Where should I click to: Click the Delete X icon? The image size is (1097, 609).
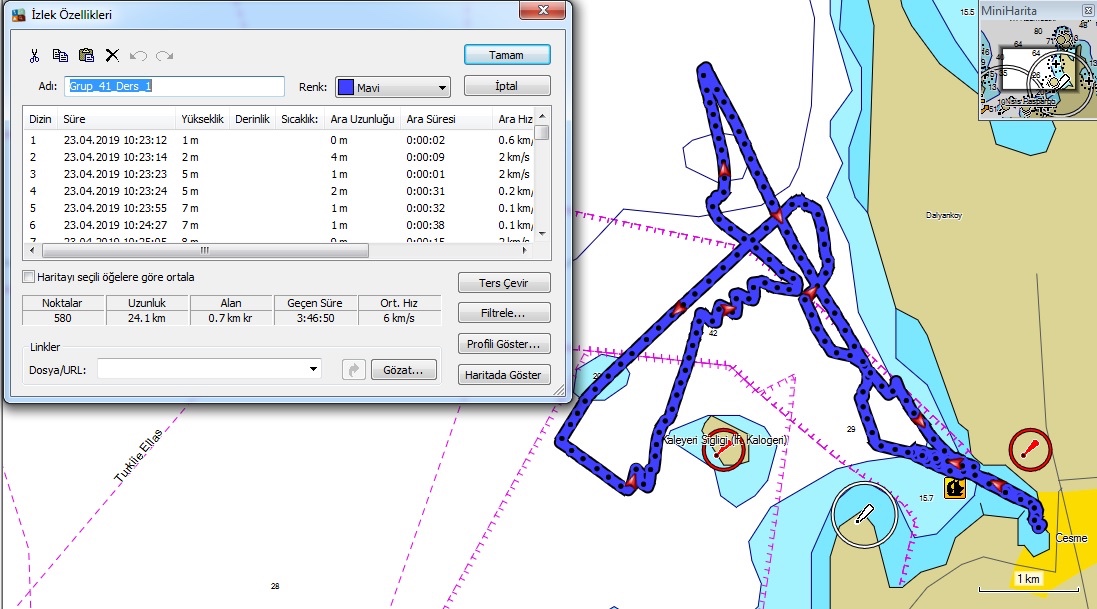coord(112,55)
